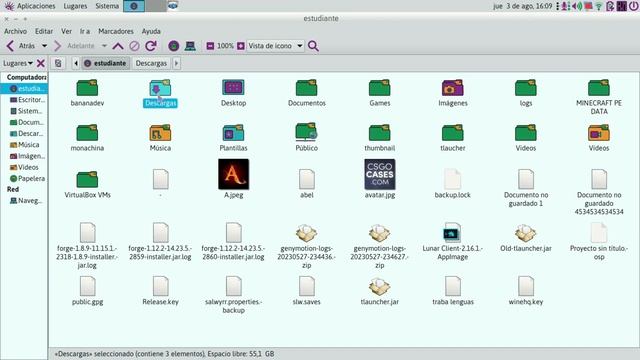Open the Atrás history dropdown arrow
This screenshot has width=640, height=360.
(x=44, y=46)
